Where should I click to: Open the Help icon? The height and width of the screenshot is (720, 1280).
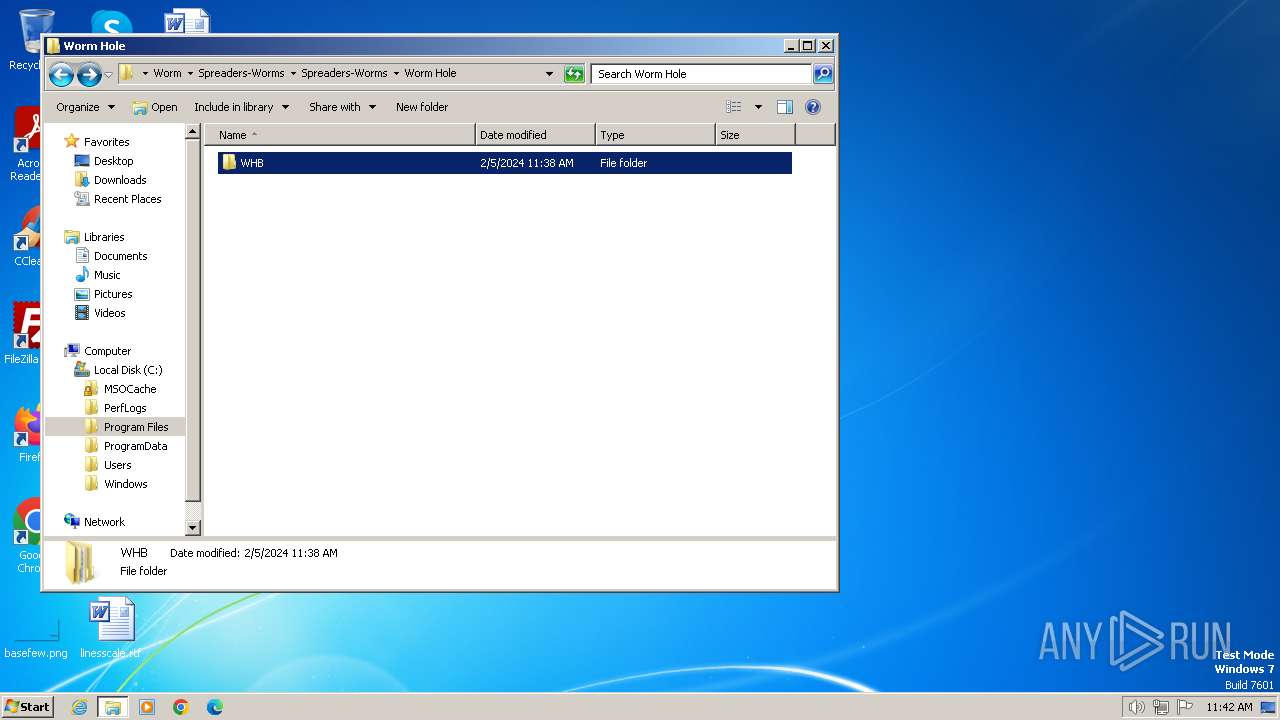pos(813,107)
